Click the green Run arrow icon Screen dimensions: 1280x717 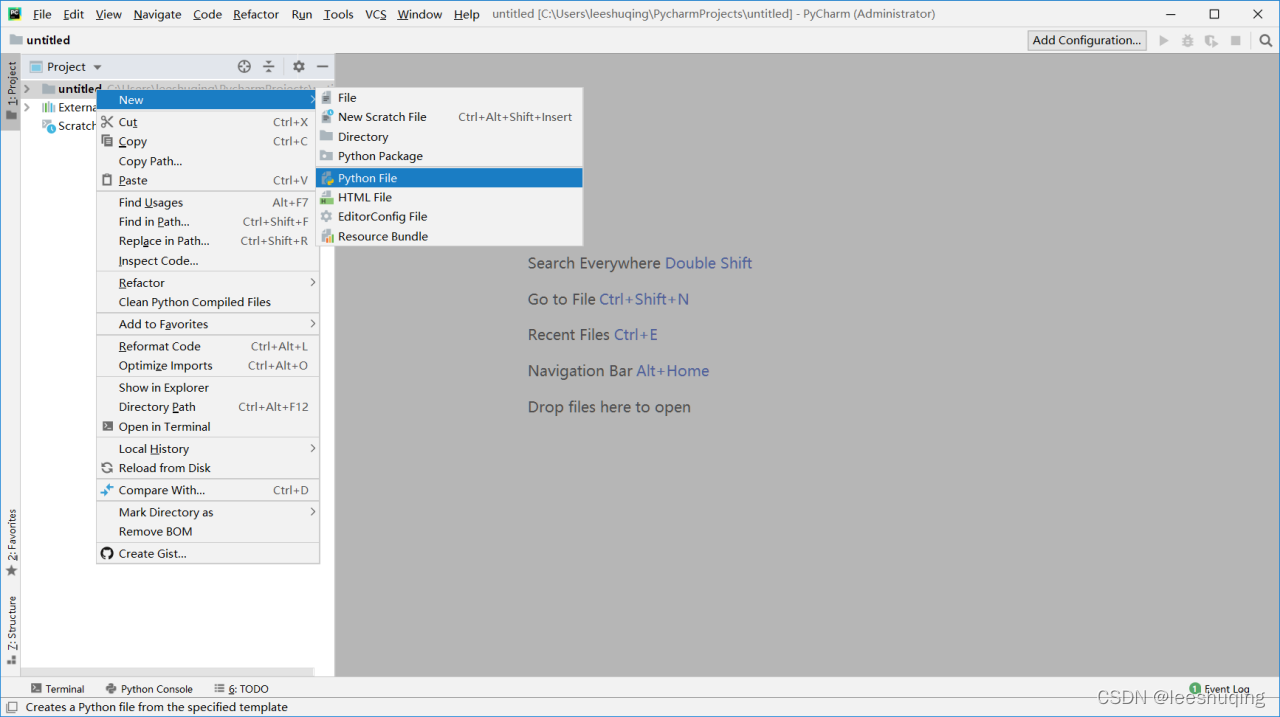point(1163,40)
